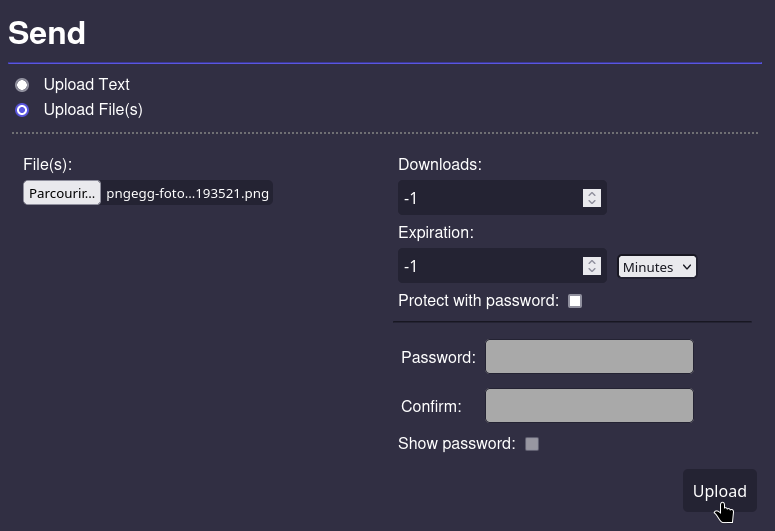Viewport: 775px width, 531px height.
Task: Tick the Show password checkbox
Action: pos(532,444)
